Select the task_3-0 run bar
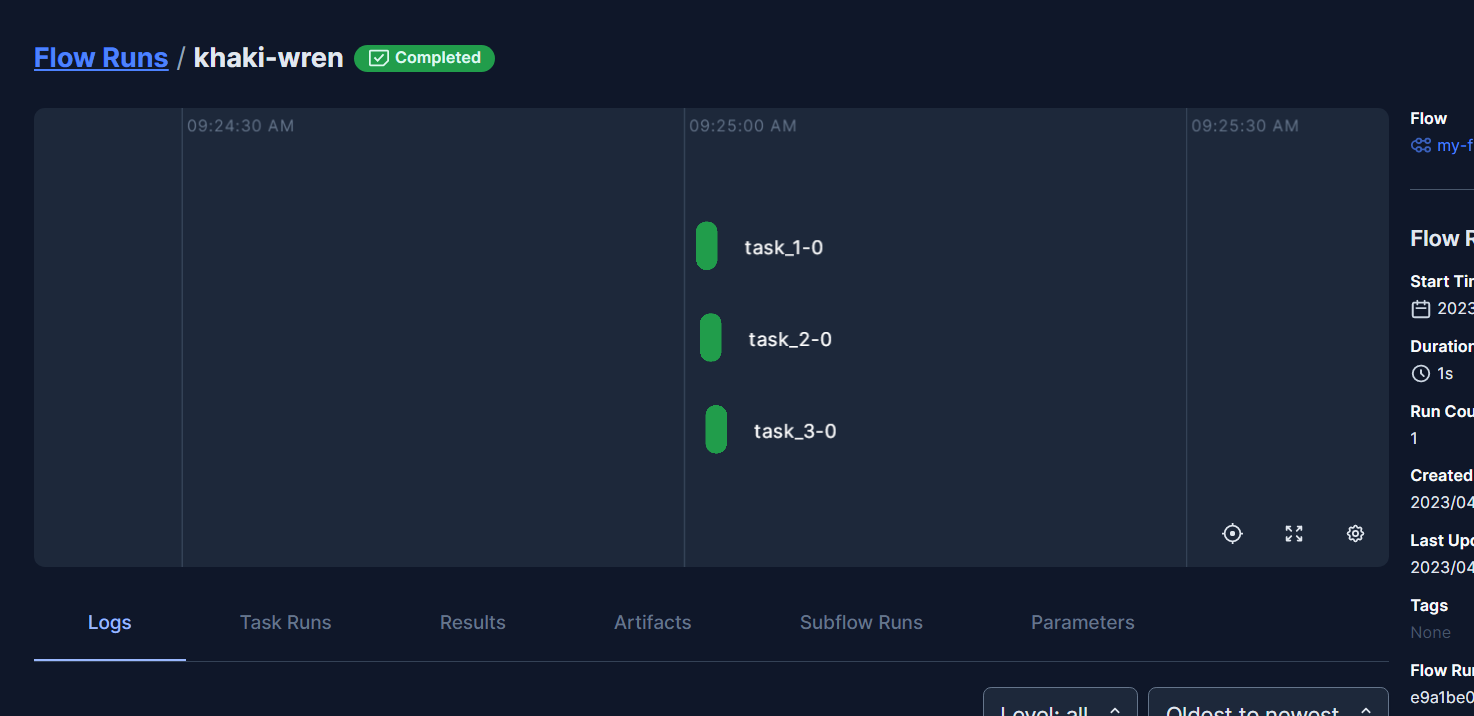This screenshot has height=716, width=1474. pos(716,430)
